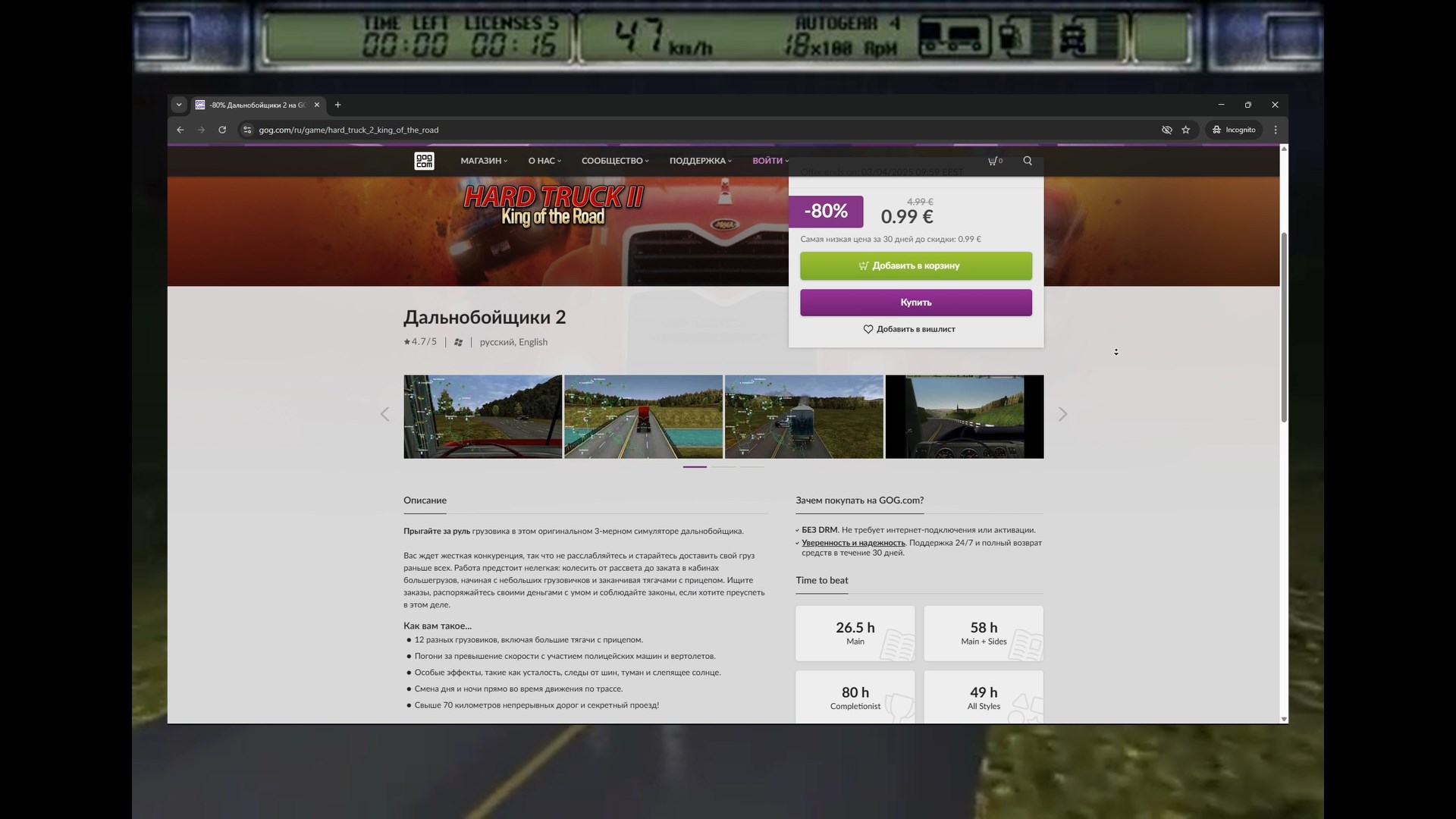1456x819 pixels.
Task: Select Зачем покупать на GOG.com? heading
Action: pos(859,500)
